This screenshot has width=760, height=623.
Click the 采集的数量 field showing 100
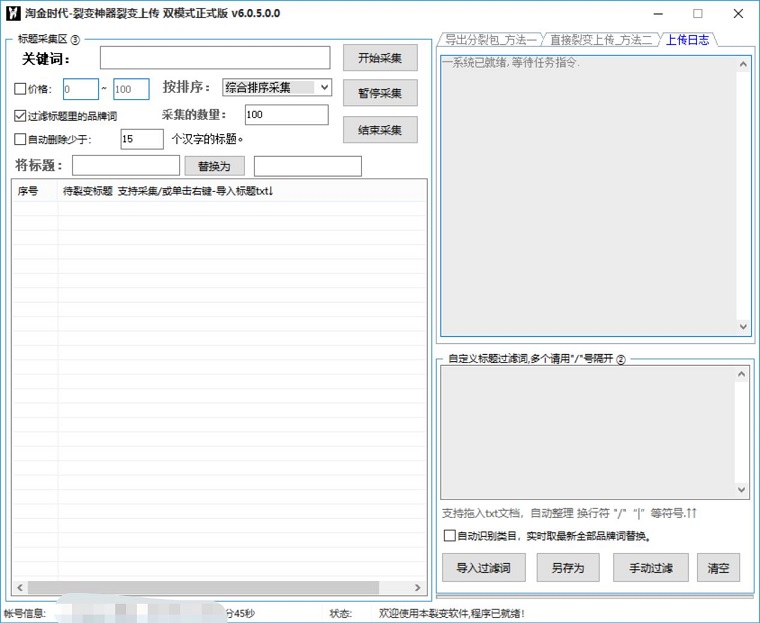pos(286,114)
